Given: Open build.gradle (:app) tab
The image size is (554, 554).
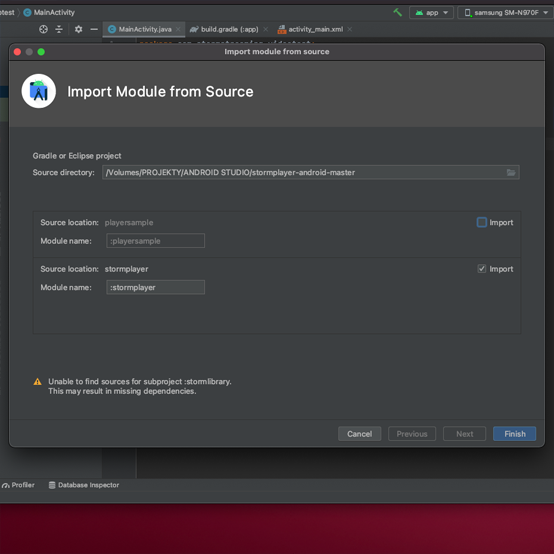Looking at the screenshot, I should (229, 29).
